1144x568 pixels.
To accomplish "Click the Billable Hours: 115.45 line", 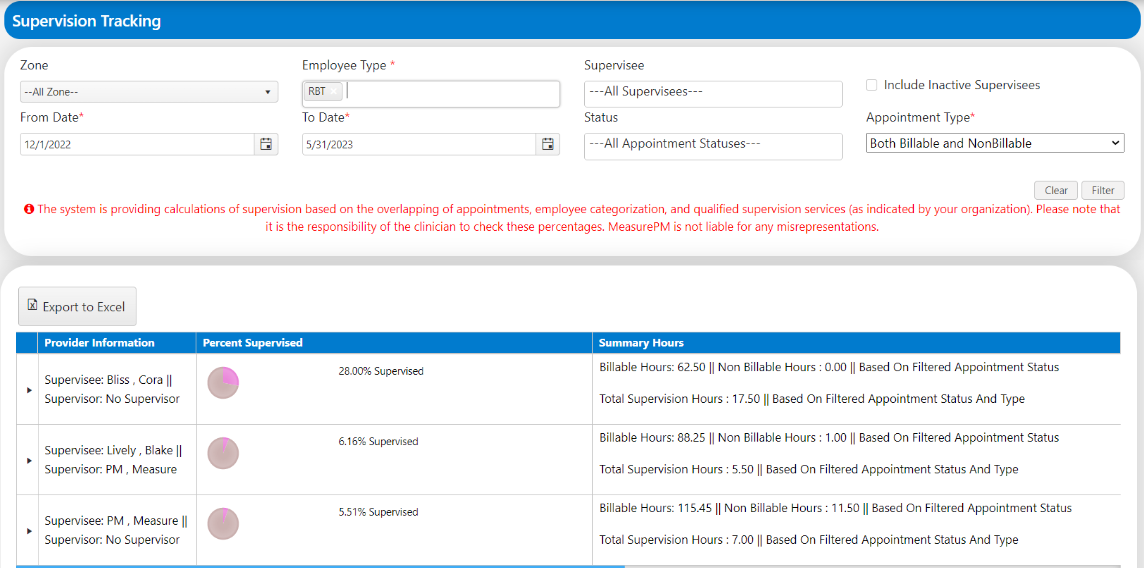I will 835,507.
